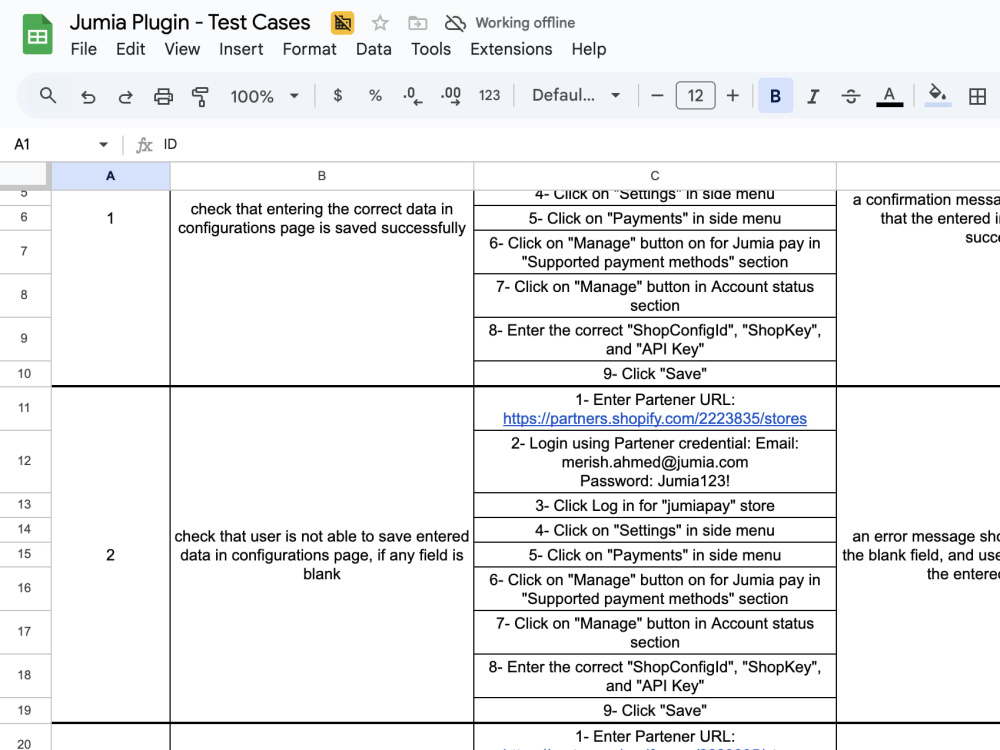Open the File menu

tap(84, 49)
